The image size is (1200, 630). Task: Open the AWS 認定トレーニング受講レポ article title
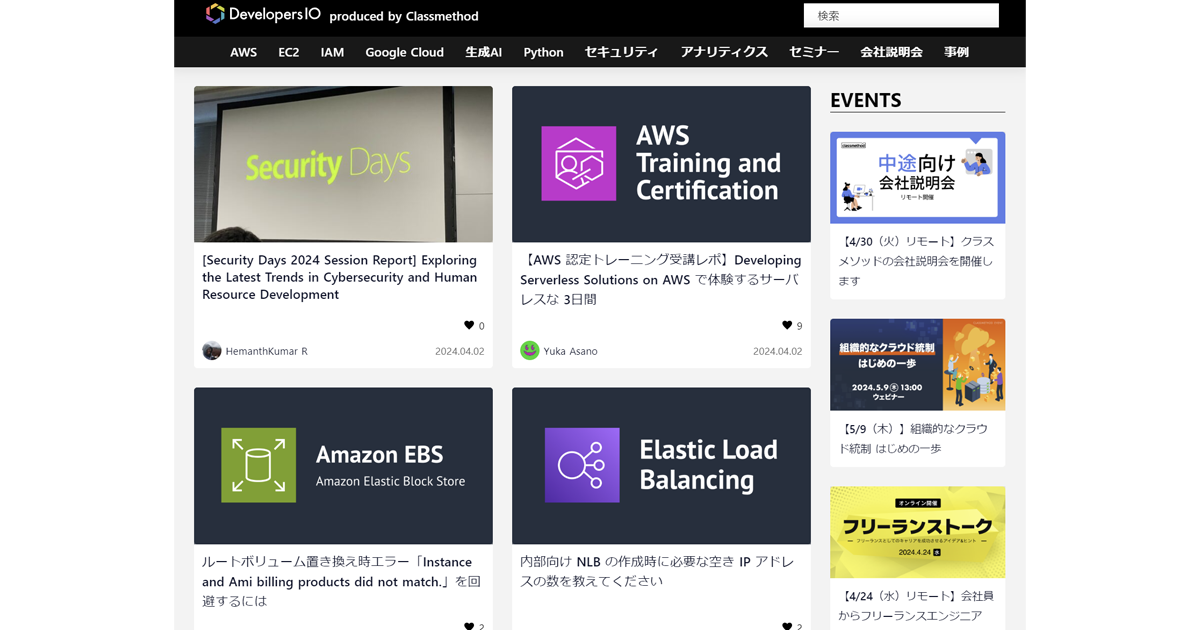[660, 279]
